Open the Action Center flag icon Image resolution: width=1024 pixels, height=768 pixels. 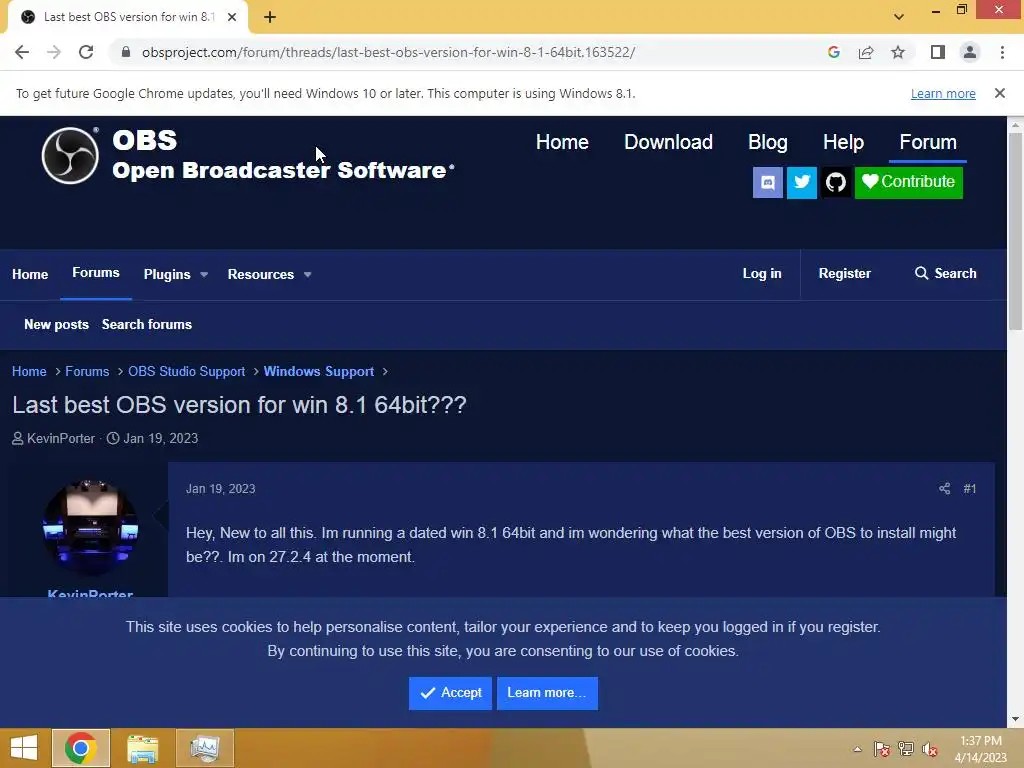point(882,749)
